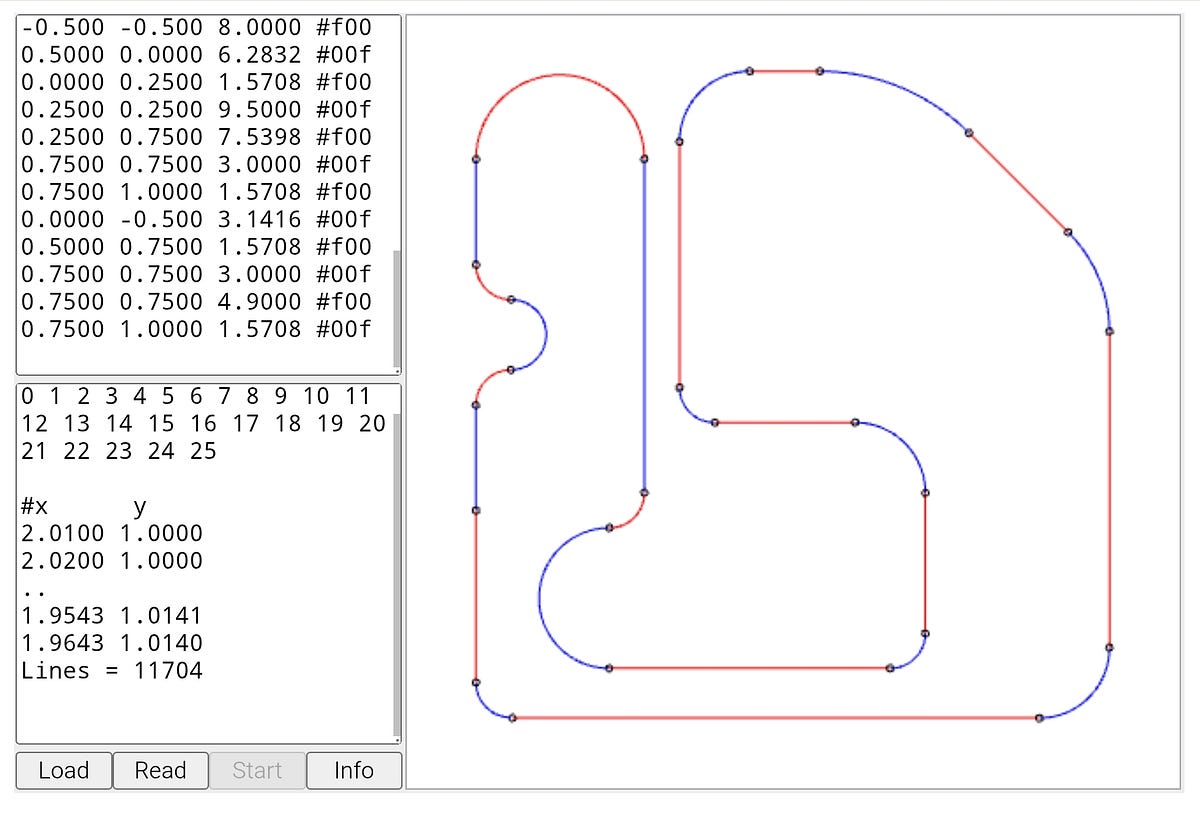Click the node marker at the bottom-right corner
The width and height of the screenshot is (1200, 820).
click(x=1108, y=647)
